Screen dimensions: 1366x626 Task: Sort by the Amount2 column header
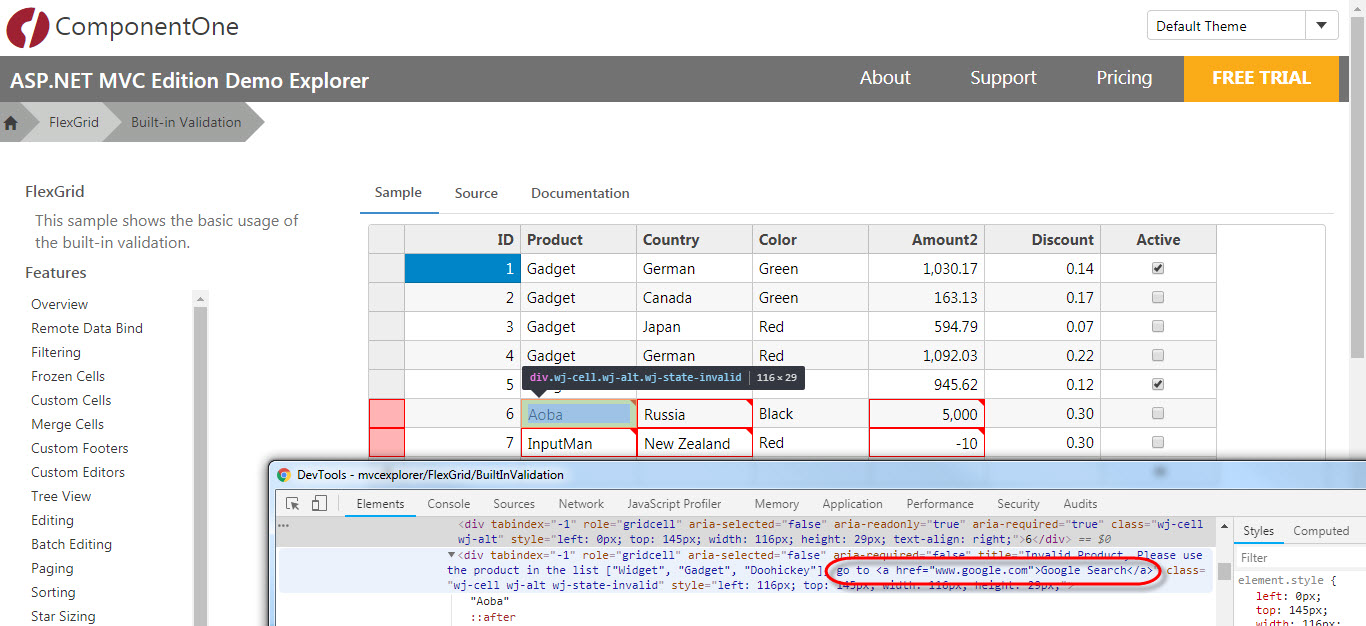[x=926, y=239]
